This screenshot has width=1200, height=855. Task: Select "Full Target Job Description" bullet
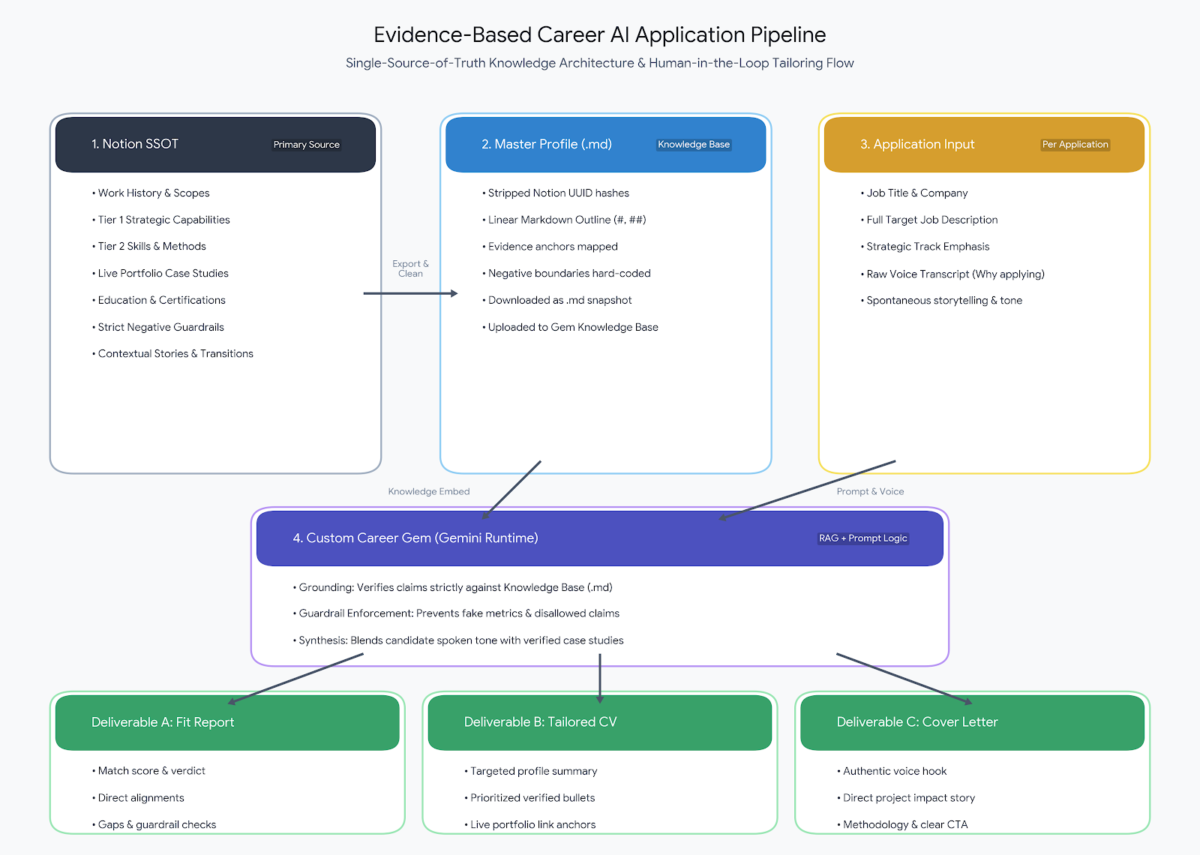click(x=929, y=220)
